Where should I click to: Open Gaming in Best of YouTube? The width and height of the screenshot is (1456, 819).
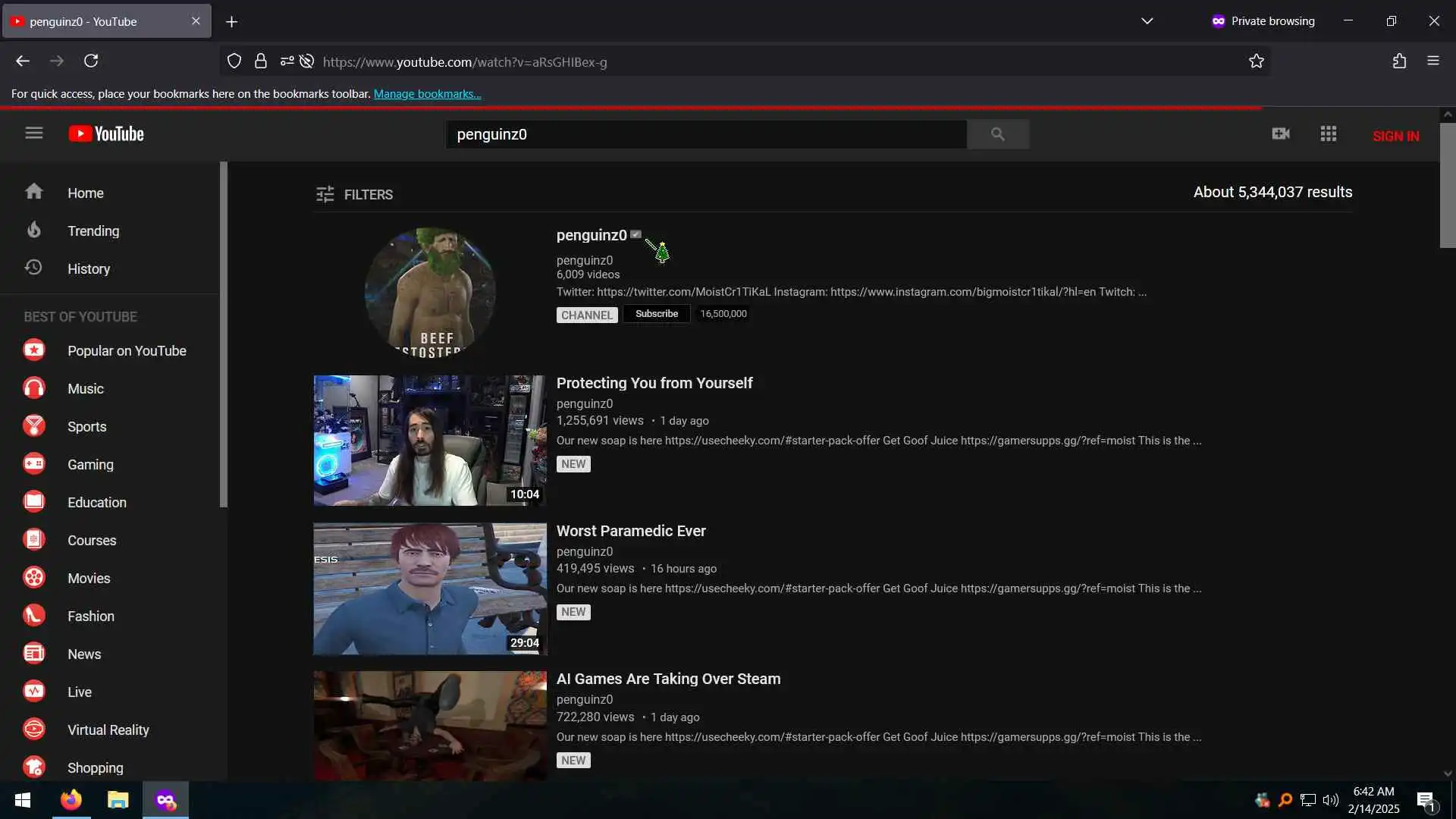click(89, 465)
